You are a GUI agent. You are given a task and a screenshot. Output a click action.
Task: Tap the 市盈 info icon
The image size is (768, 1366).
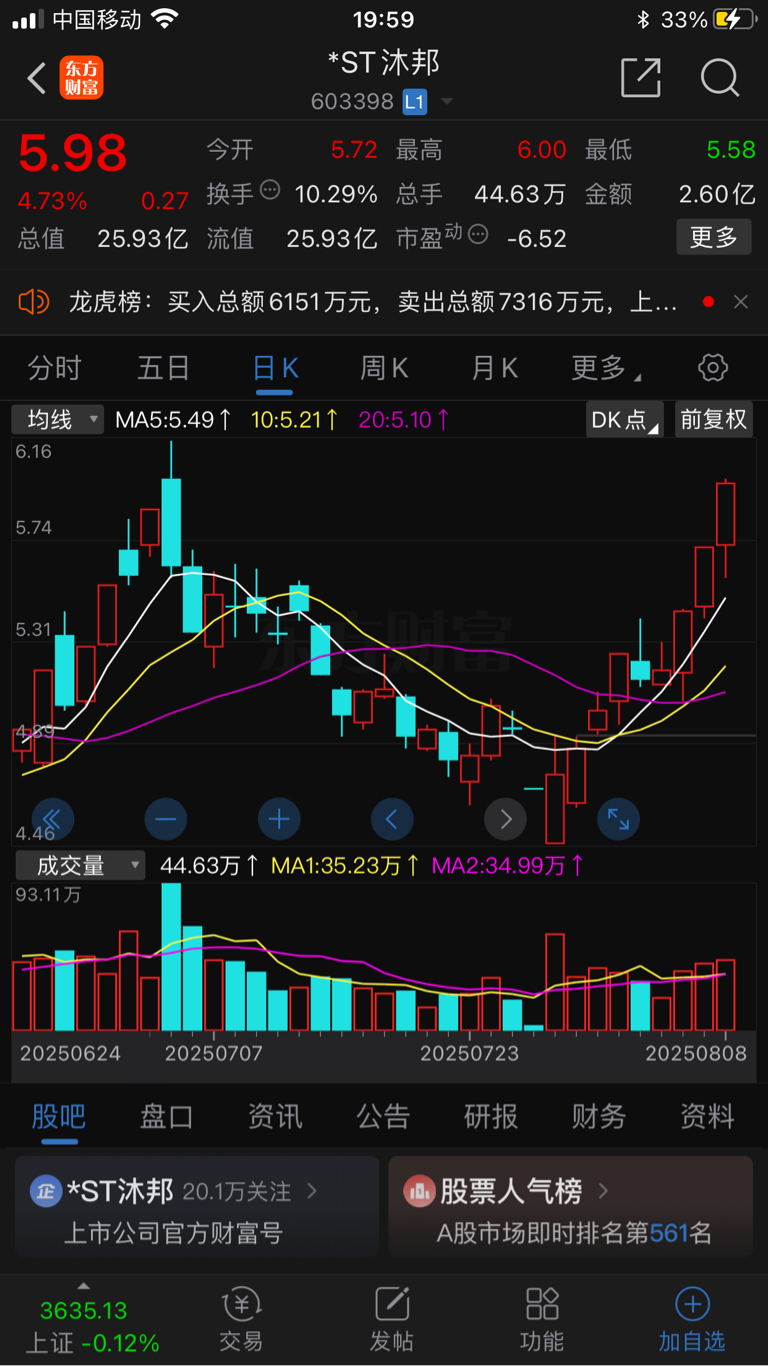click(x=478, y=235)
